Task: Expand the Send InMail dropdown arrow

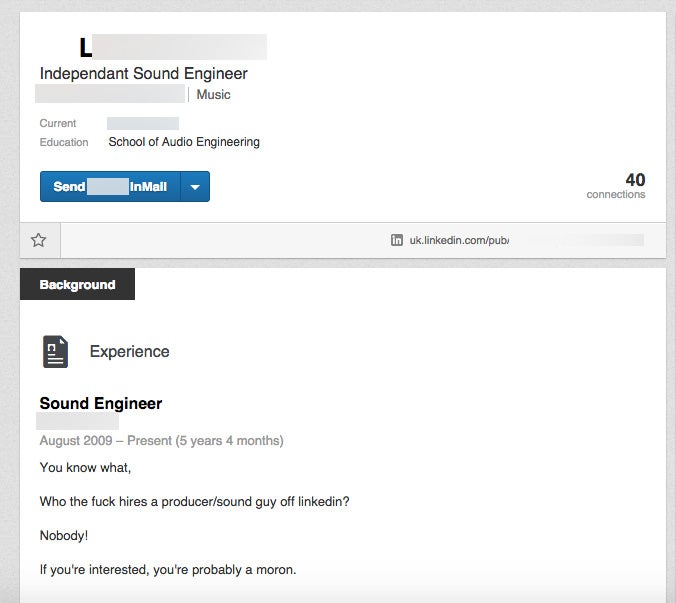Action: point(195,186)
